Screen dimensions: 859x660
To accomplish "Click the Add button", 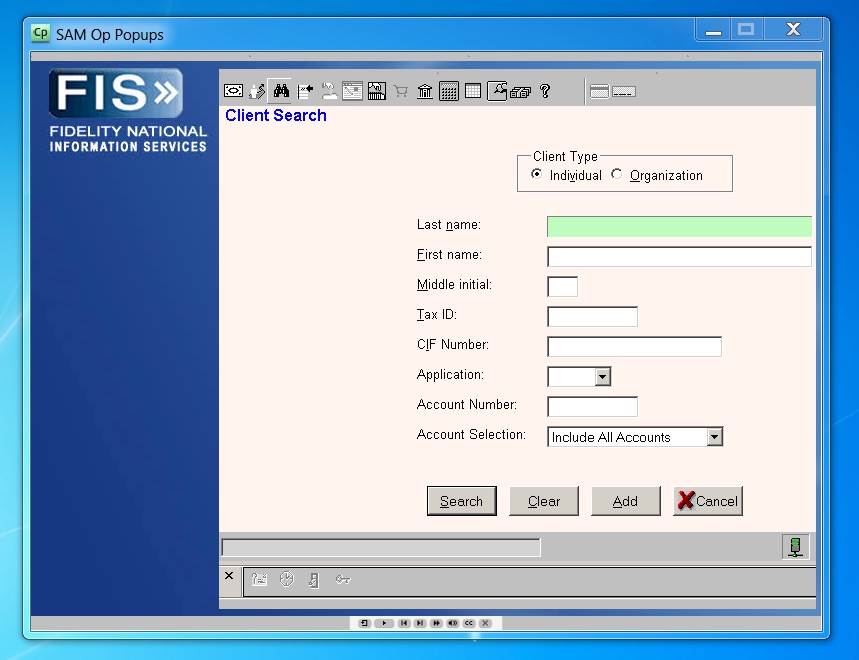I will (x=626, y=501).
